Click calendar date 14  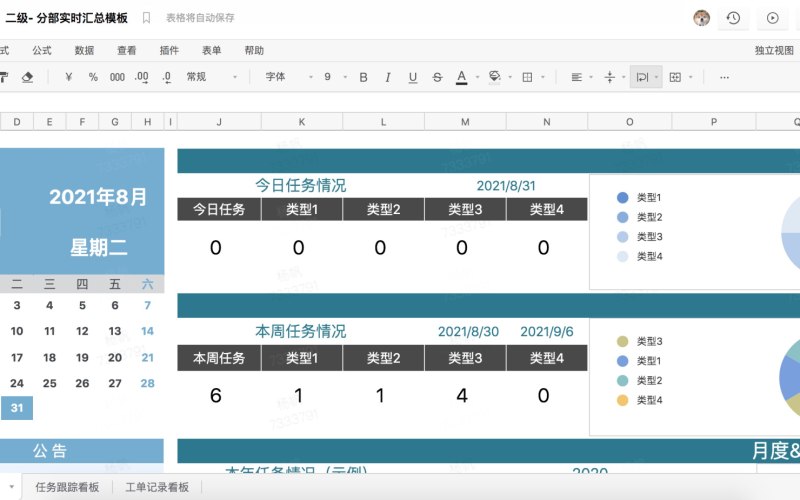pos(147,331)
